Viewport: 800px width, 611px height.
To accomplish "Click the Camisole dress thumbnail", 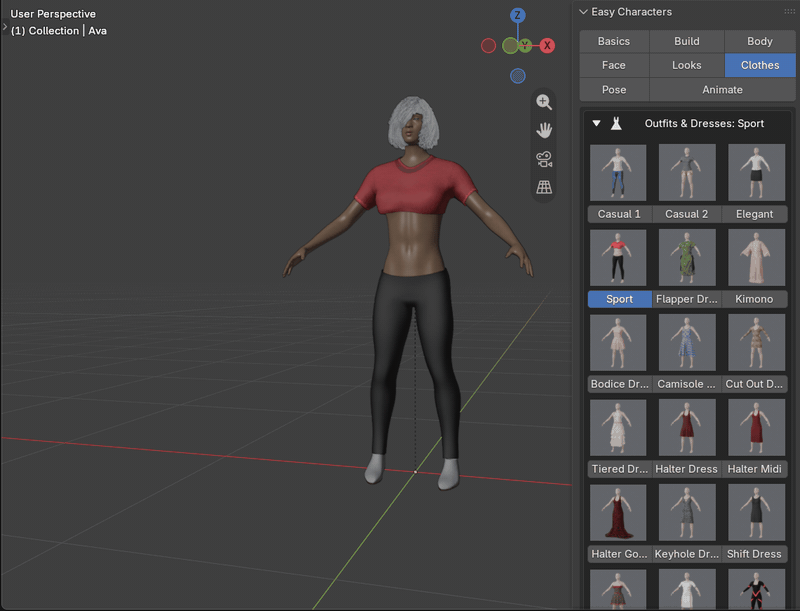I will 687,342.
